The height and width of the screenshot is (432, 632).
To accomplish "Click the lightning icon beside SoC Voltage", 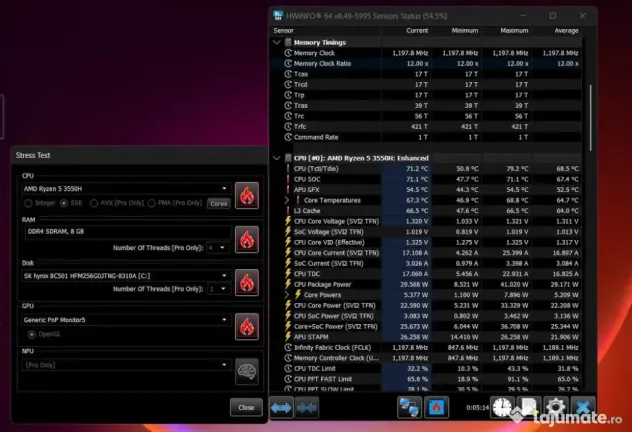I will pos(288,232).
